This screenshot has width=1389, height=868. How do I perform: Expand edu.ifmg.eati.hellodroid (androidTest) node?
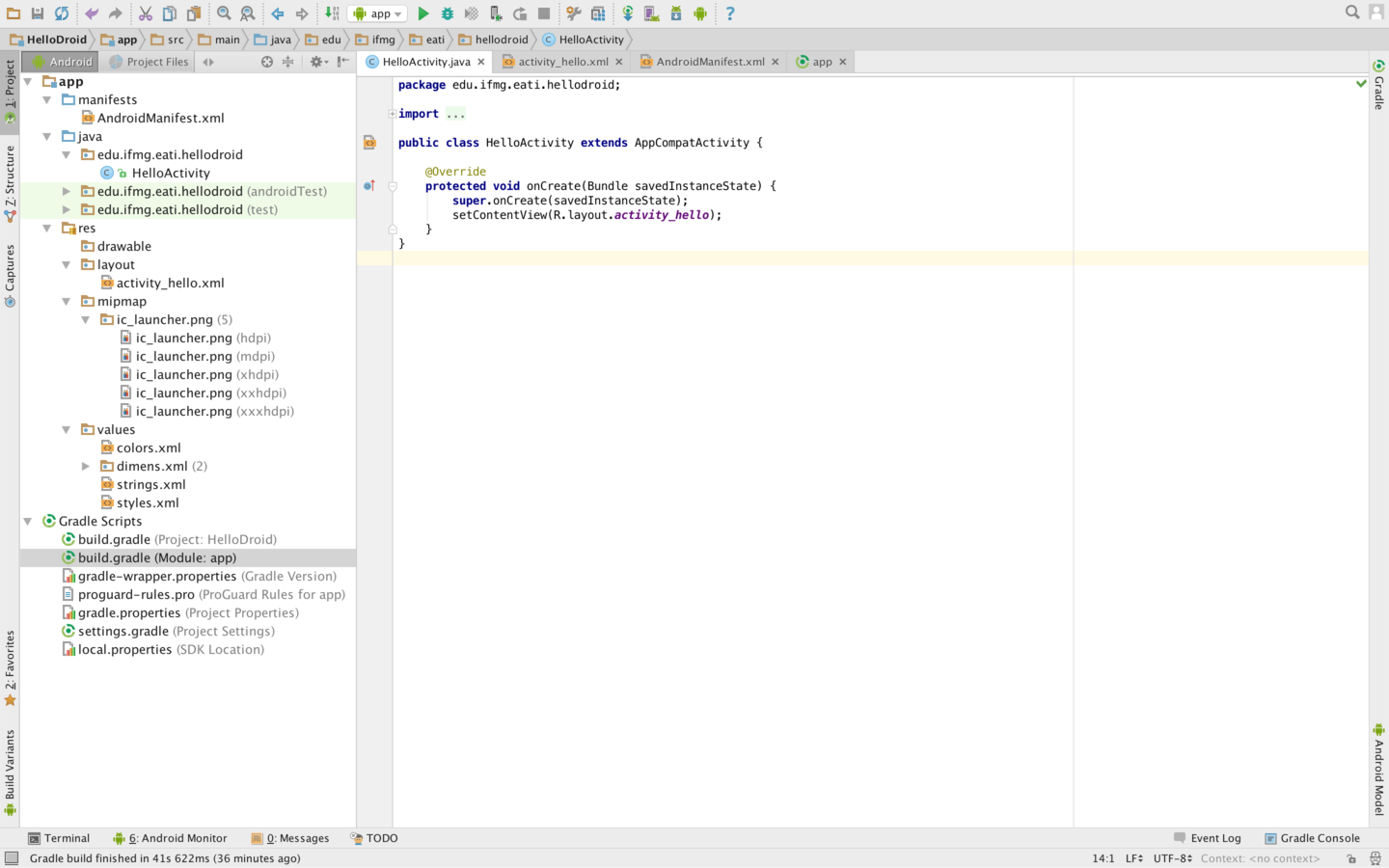[x=67, y=192]
